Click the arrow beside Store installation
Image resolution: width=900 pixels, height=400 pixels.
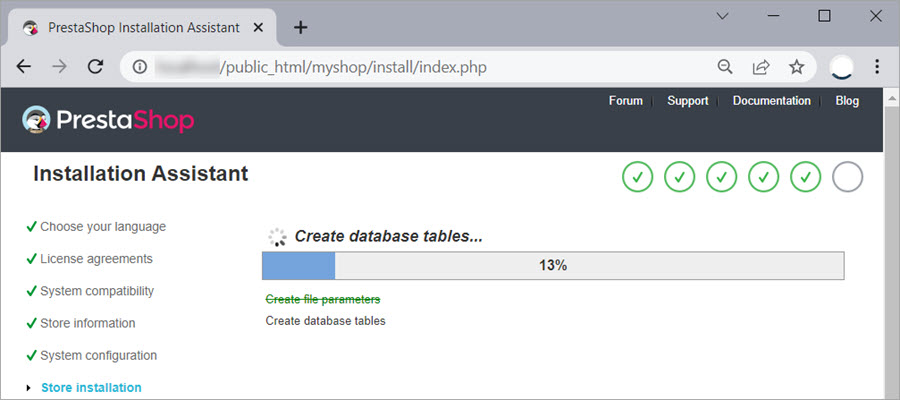29,388
